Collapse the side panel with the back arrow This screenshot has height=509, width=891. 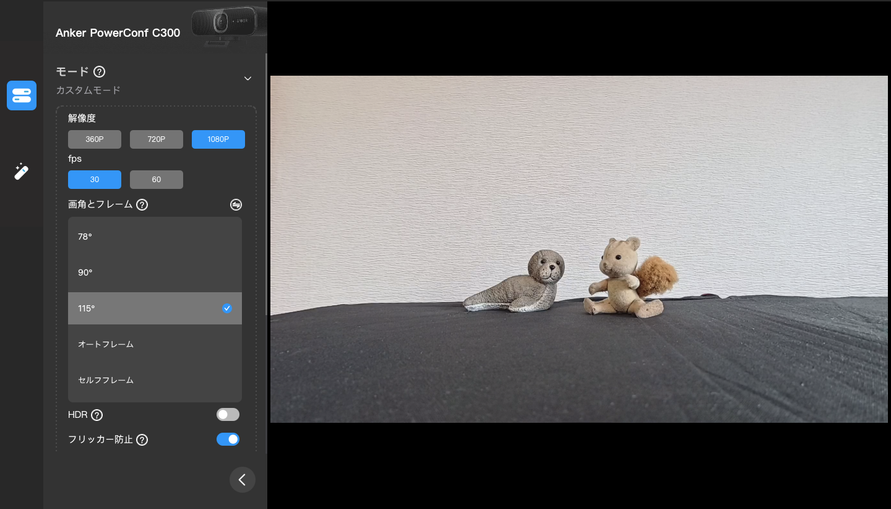[242, 479]
